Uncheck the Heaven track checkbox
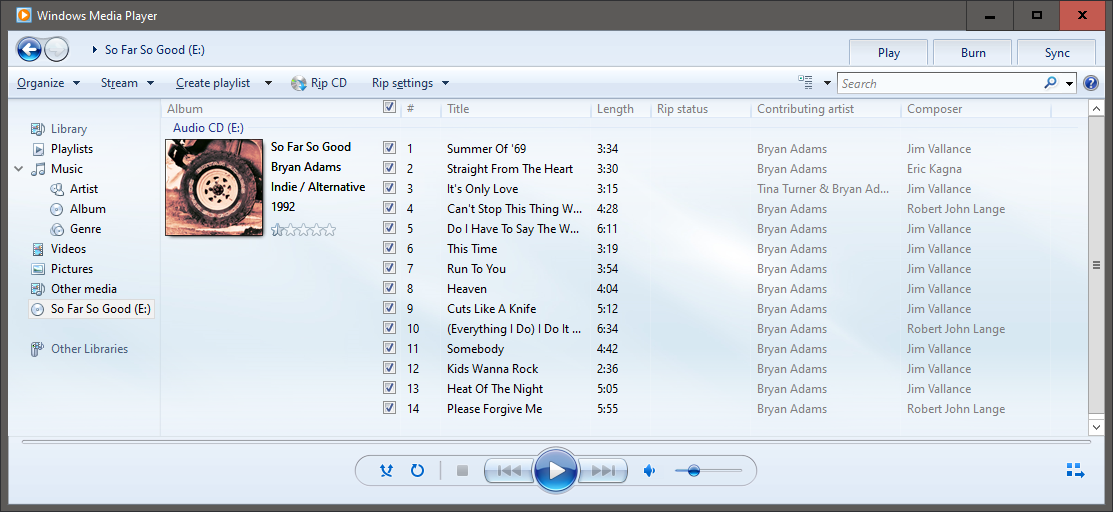The image size is (1113, 512). click(389, 288)
